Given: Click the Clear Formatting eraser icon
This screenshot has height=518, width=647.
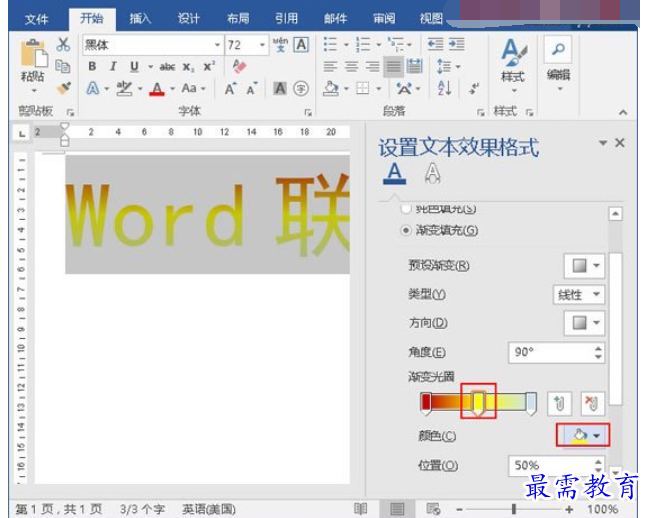Looking at the screenshot, I should click(239, 66).
